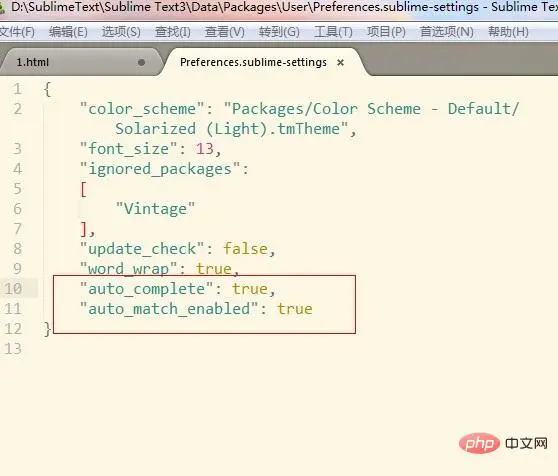The width and height of the screenshot is (558, 476).
Task: Open the 帮助(H) menu
Action: pyautogui.click(x=509, y=32)
